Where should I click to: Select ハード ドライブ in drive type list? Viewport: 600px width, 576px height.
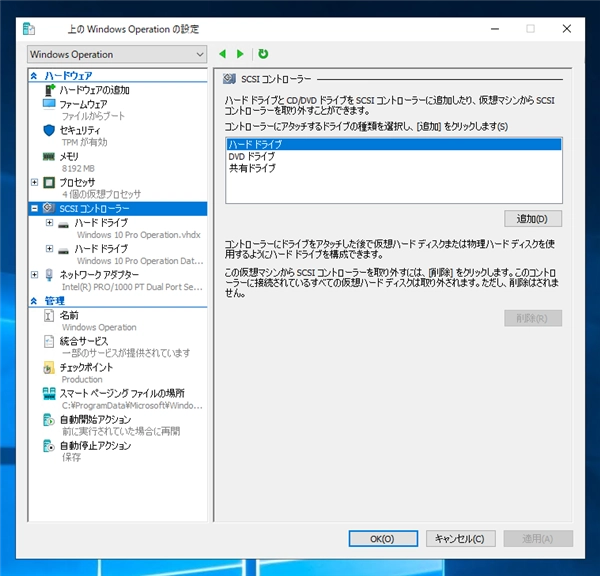[x=394, y=144]
